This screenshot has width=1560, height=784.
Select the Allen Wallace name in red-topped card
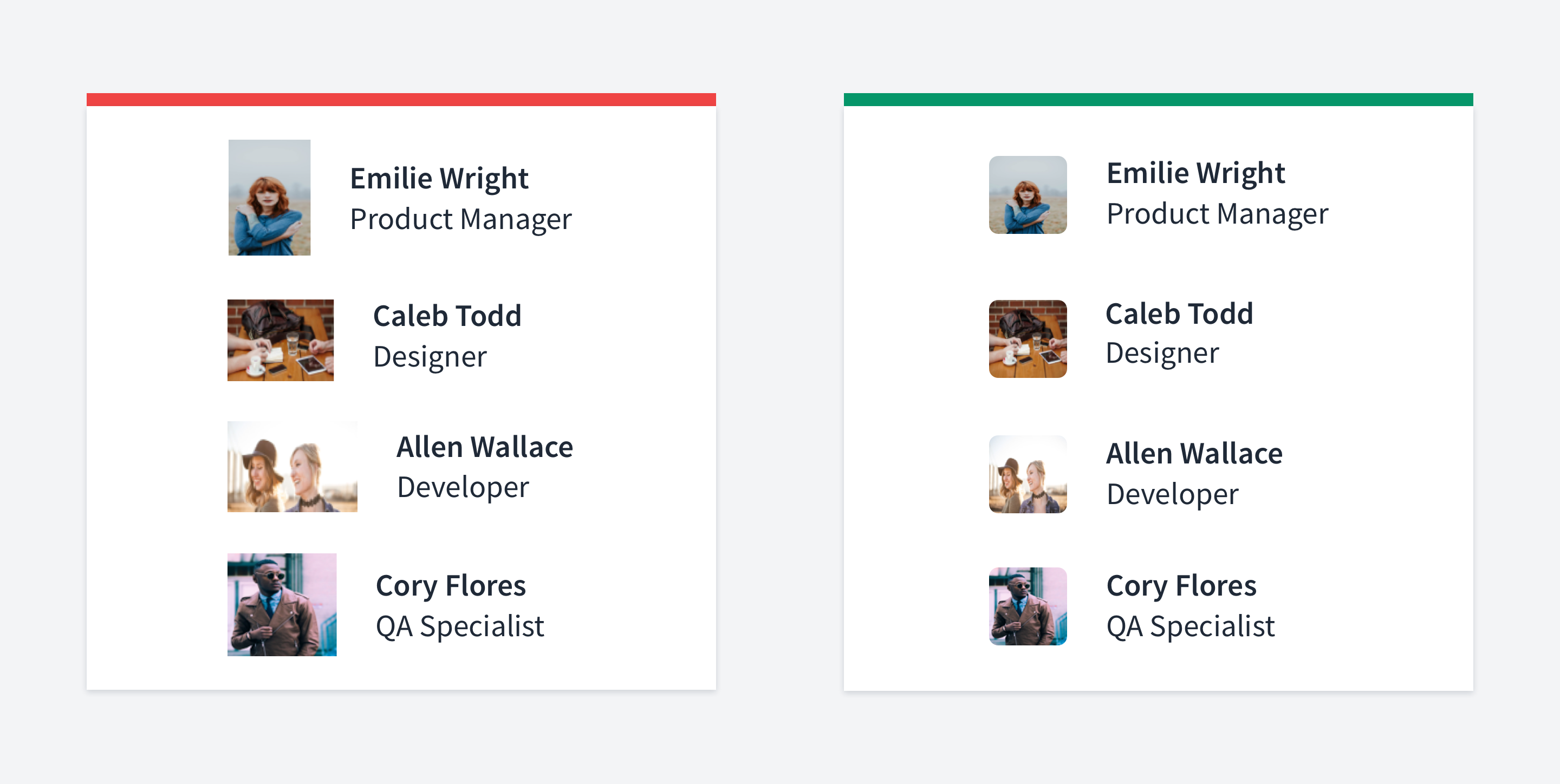click(x=484, y=447)
